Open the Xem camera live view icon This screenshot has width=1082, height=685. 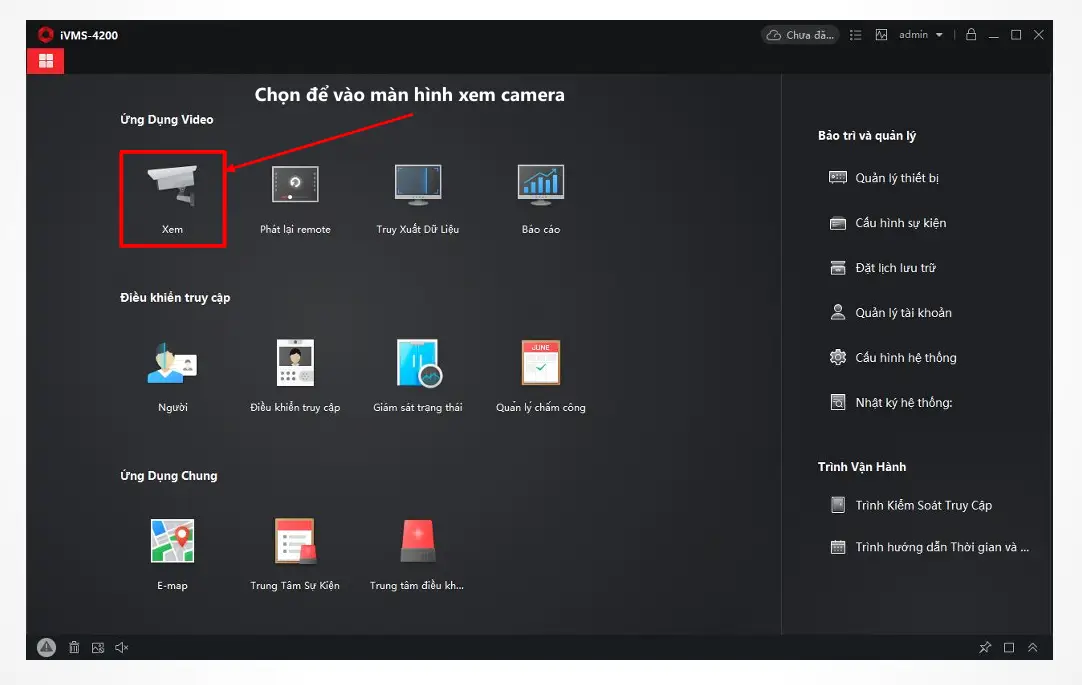point(172,187)
